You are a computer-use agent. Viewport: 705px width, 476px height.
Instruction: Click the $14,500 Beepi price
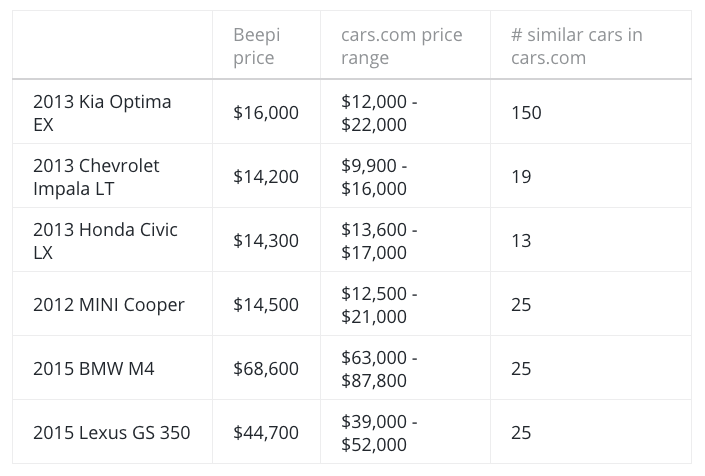click(266, 305)
